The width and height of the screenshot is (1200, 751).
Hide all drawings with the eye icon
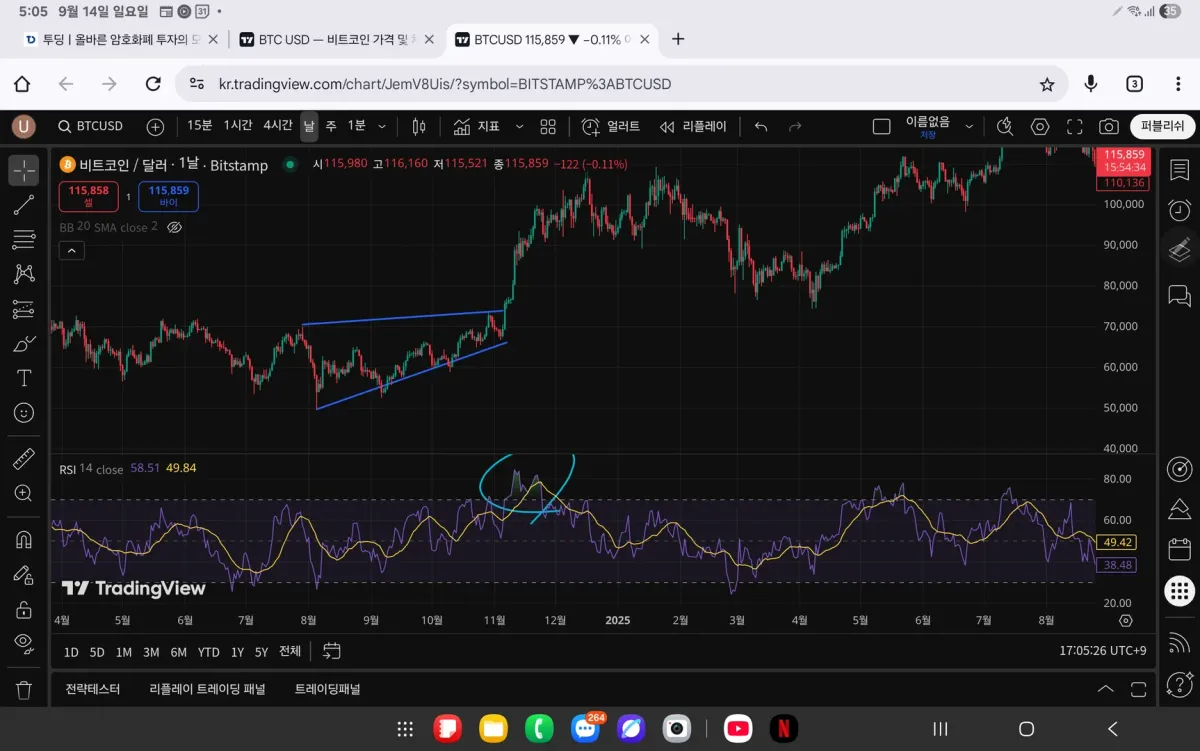[x=24, y=642]
